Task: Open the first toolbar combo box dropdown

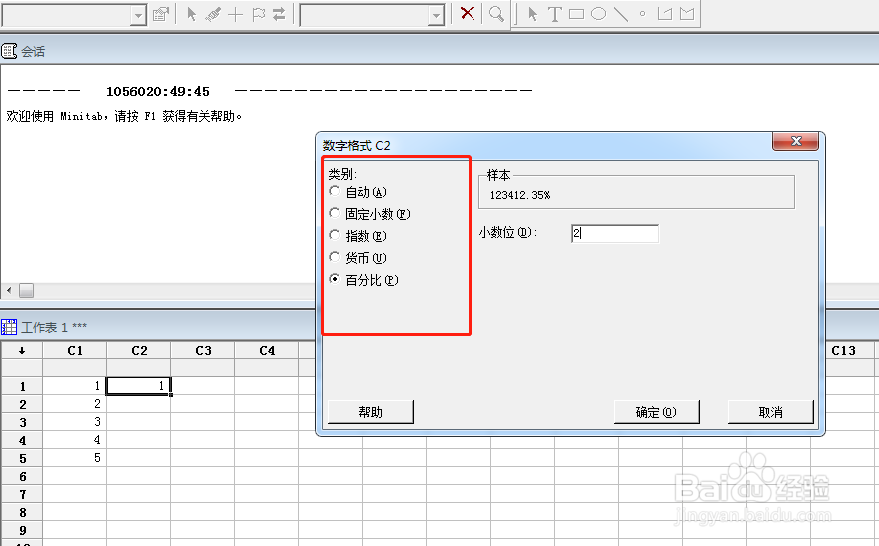Action: click(138, 16)
